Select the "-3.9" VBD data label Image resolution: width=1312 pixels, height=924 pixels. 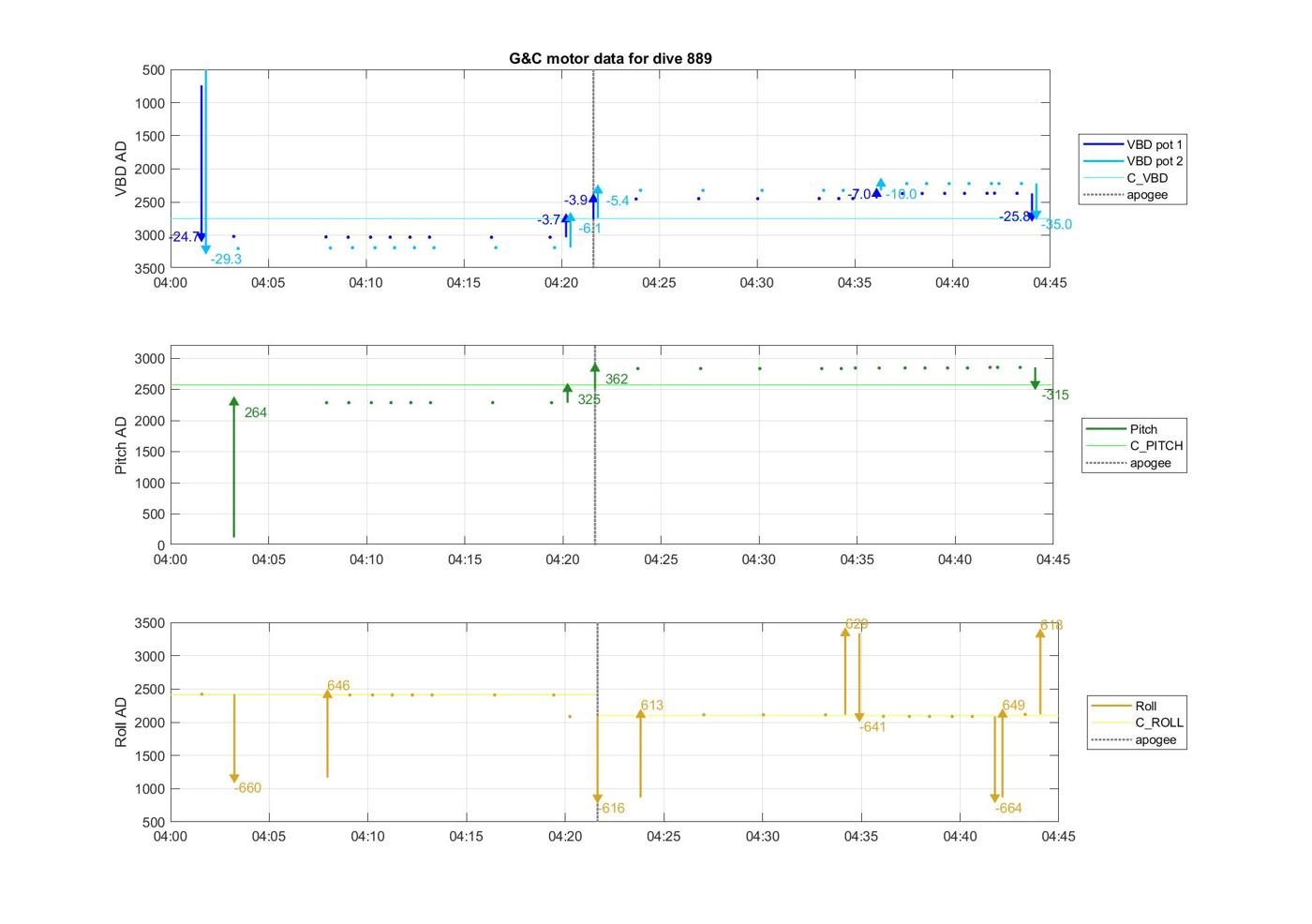(576, 201)
